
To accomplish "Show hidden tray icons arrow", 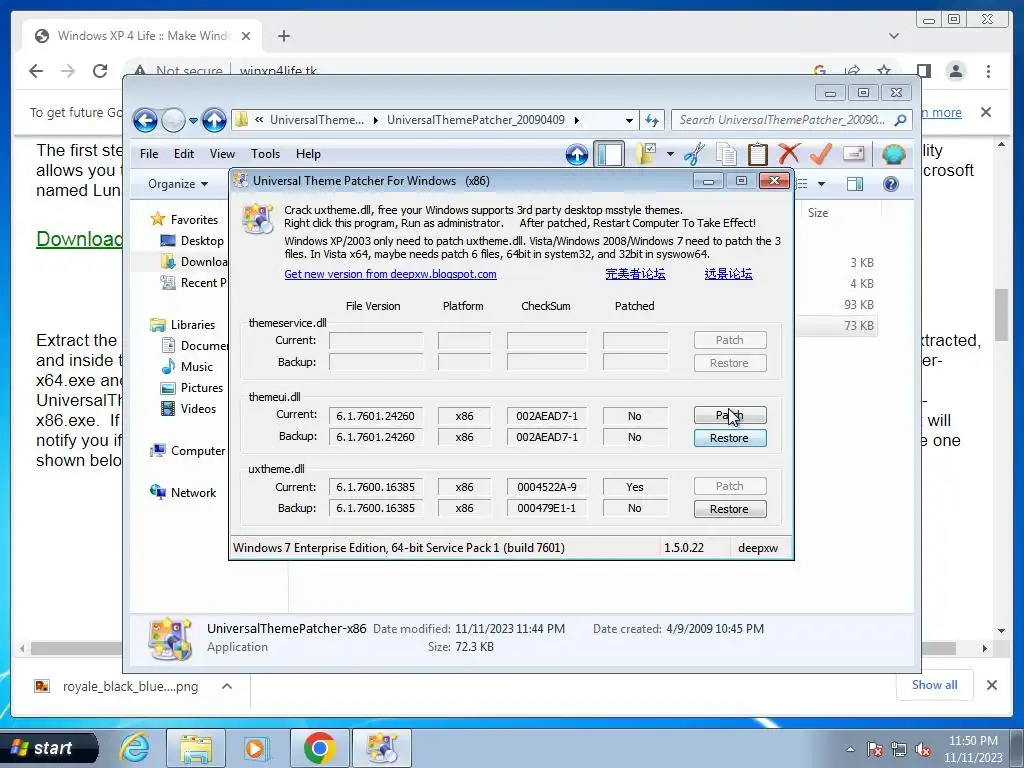I will coord(850,750).
